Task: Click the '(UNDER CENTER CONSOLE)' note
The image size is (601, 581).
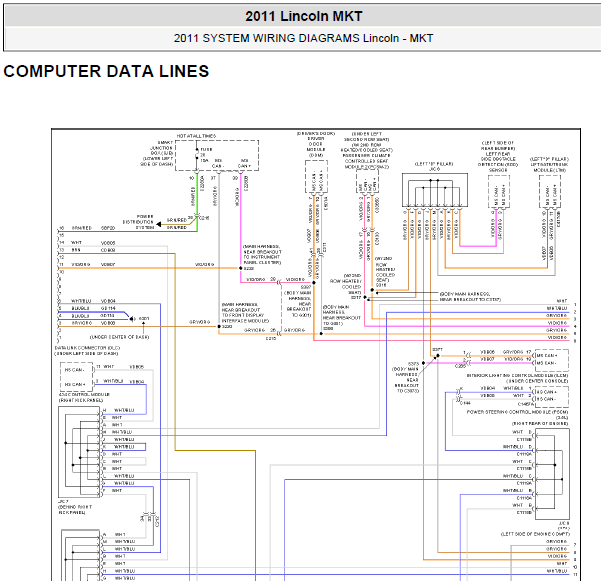Action: (537, 381)
